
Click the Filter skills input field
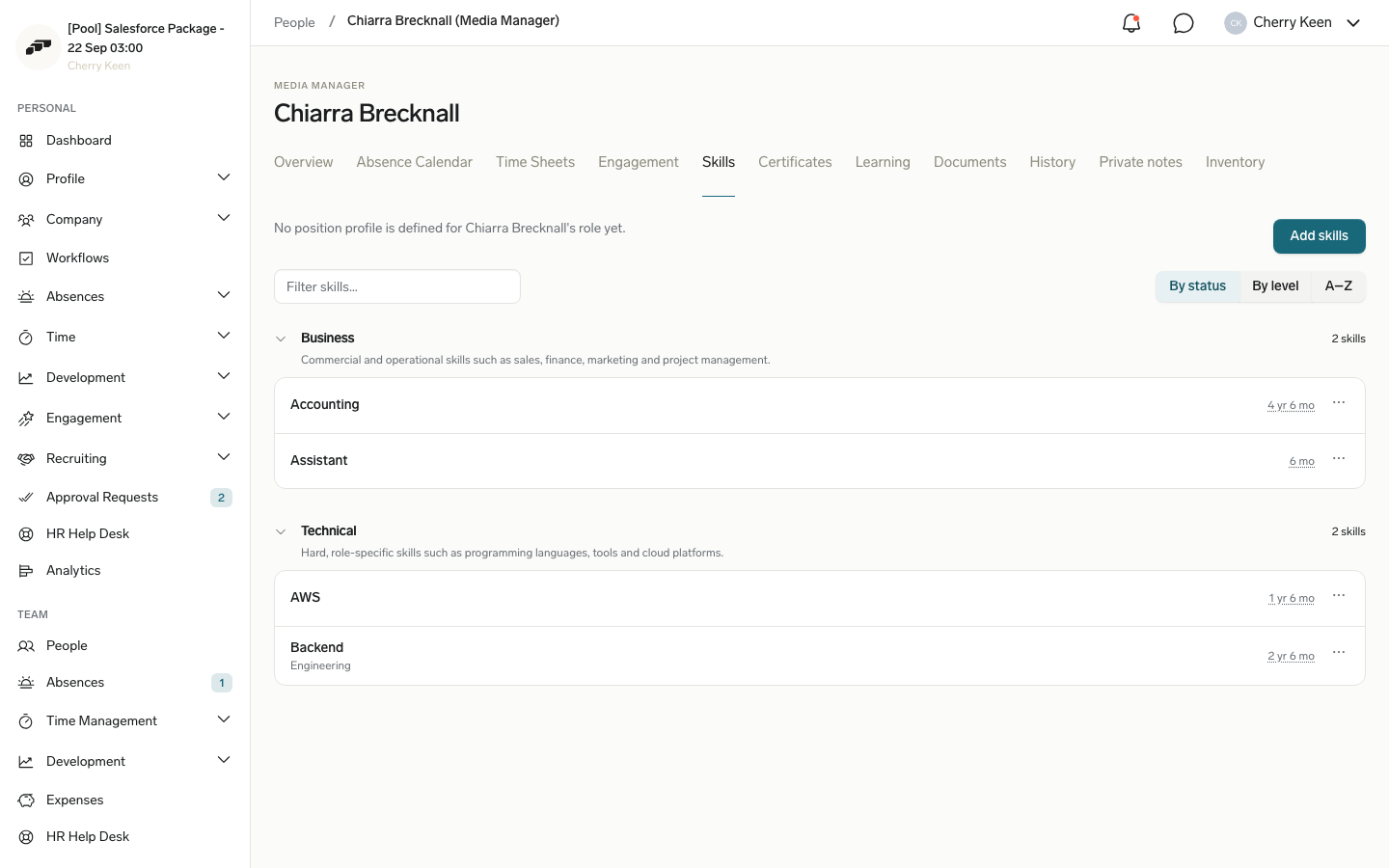(x=397, y=286)
